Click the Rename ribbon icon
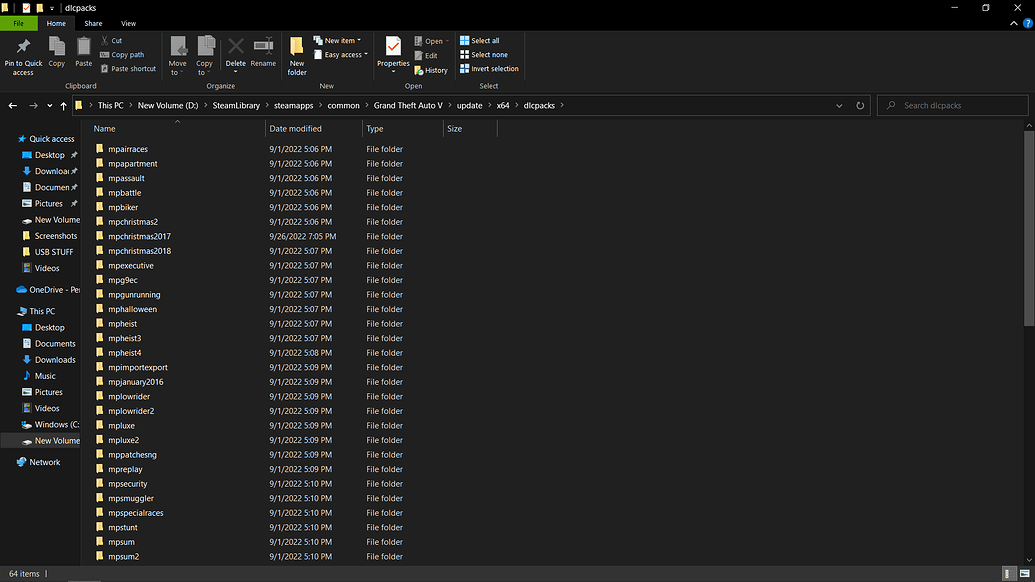 click(263, 52)
